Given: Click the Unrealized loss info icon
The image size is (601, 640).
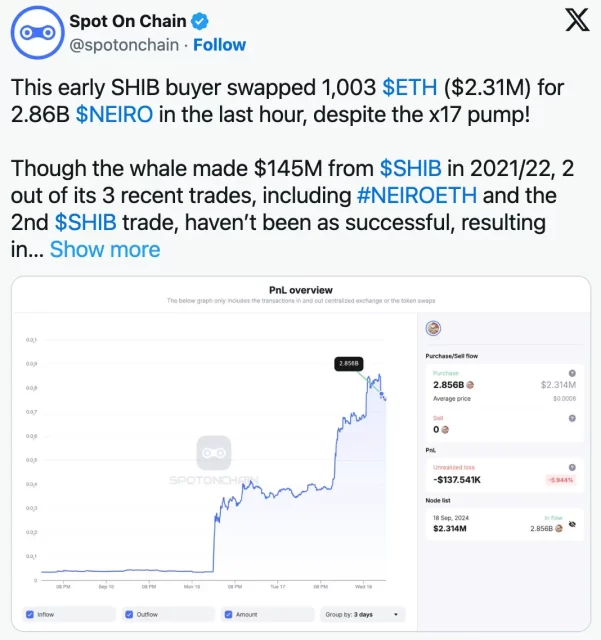Looking at the screenshot, I should click(572, 467).
